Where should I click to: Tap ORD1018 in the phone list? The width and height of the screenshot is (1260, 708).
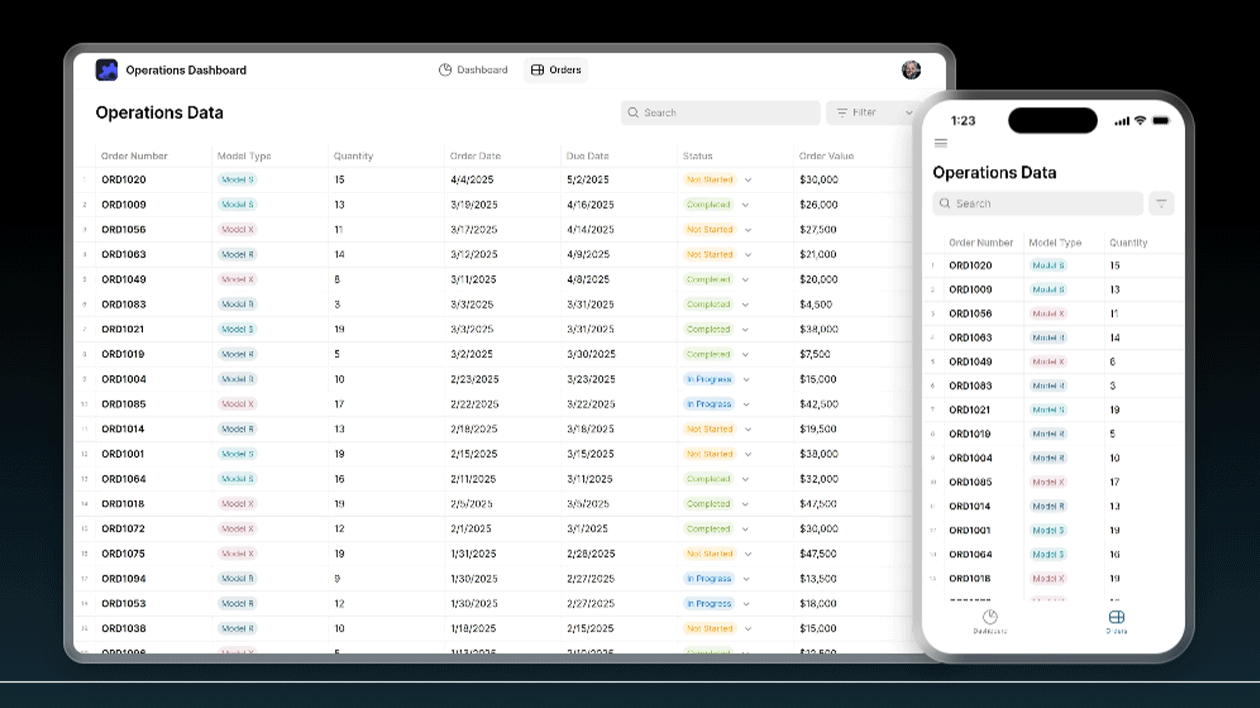[x=971, y=578]
